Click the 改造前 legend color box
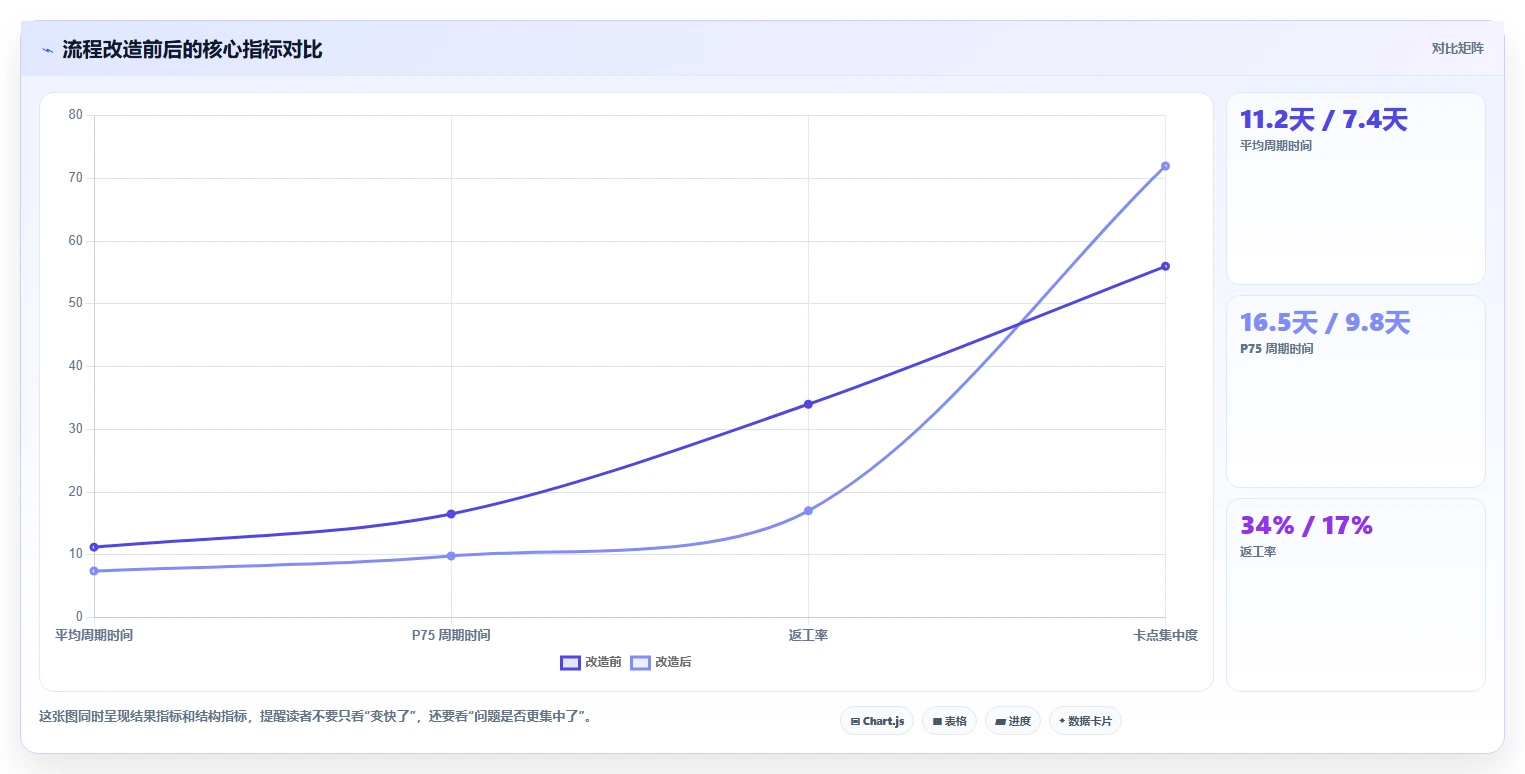 tap(570, 662)
